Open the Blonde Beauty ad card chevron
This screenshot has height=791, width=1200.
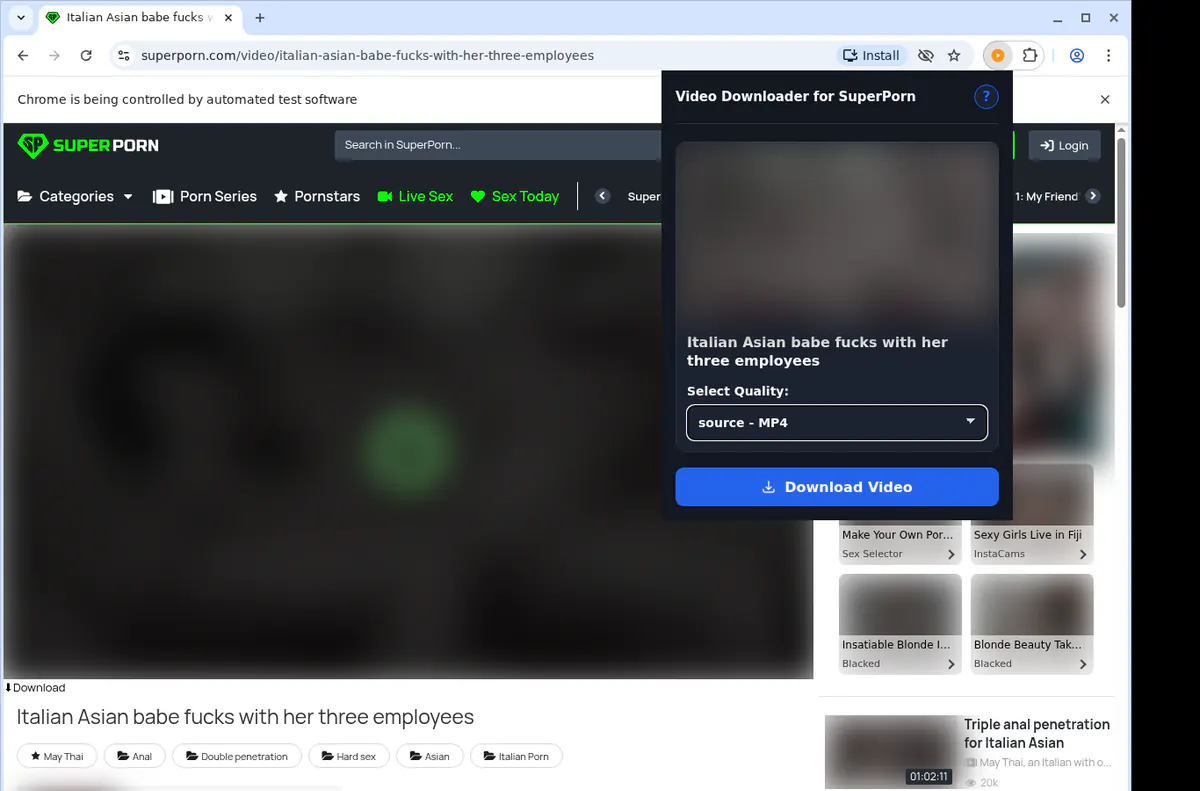[x=1083, y=664]
